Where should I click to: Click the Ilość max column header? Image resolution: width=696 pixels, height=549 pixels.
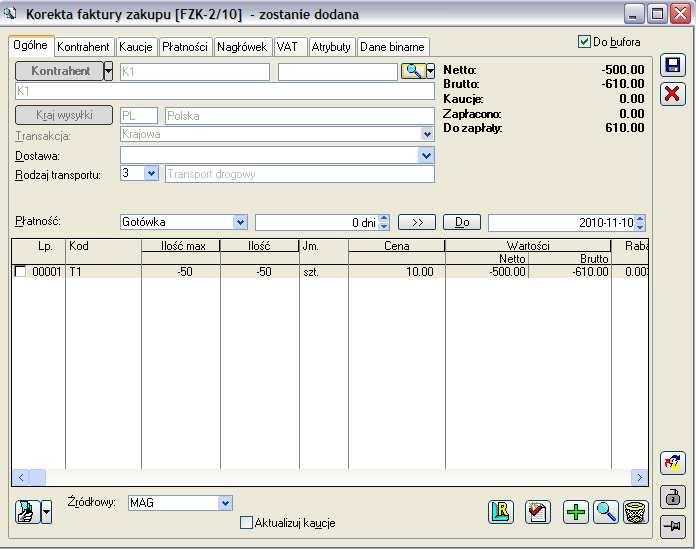[x=181, y=245]
